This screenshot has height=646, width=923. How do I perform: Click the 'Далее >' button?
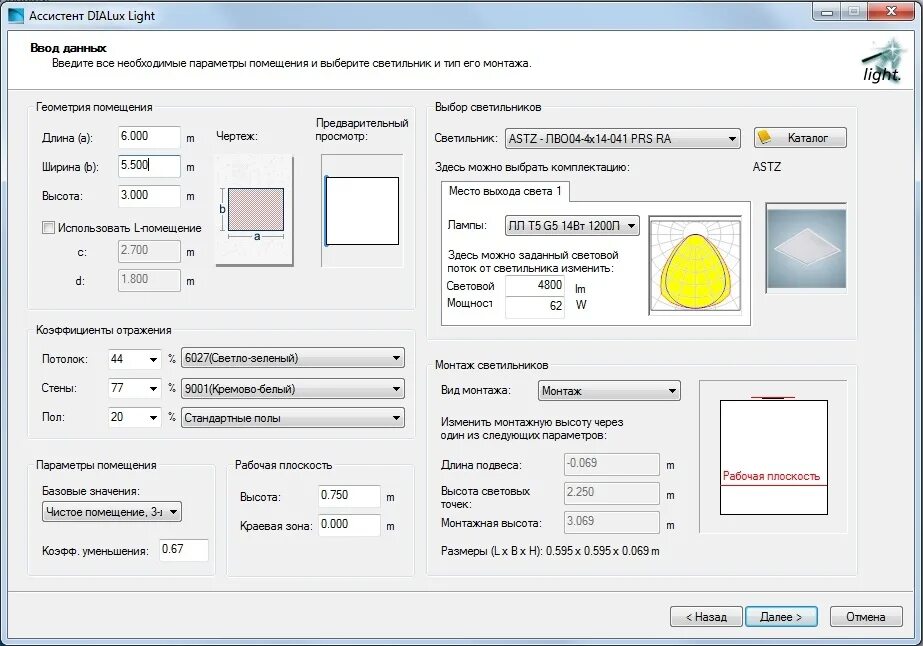coord(781,617)
